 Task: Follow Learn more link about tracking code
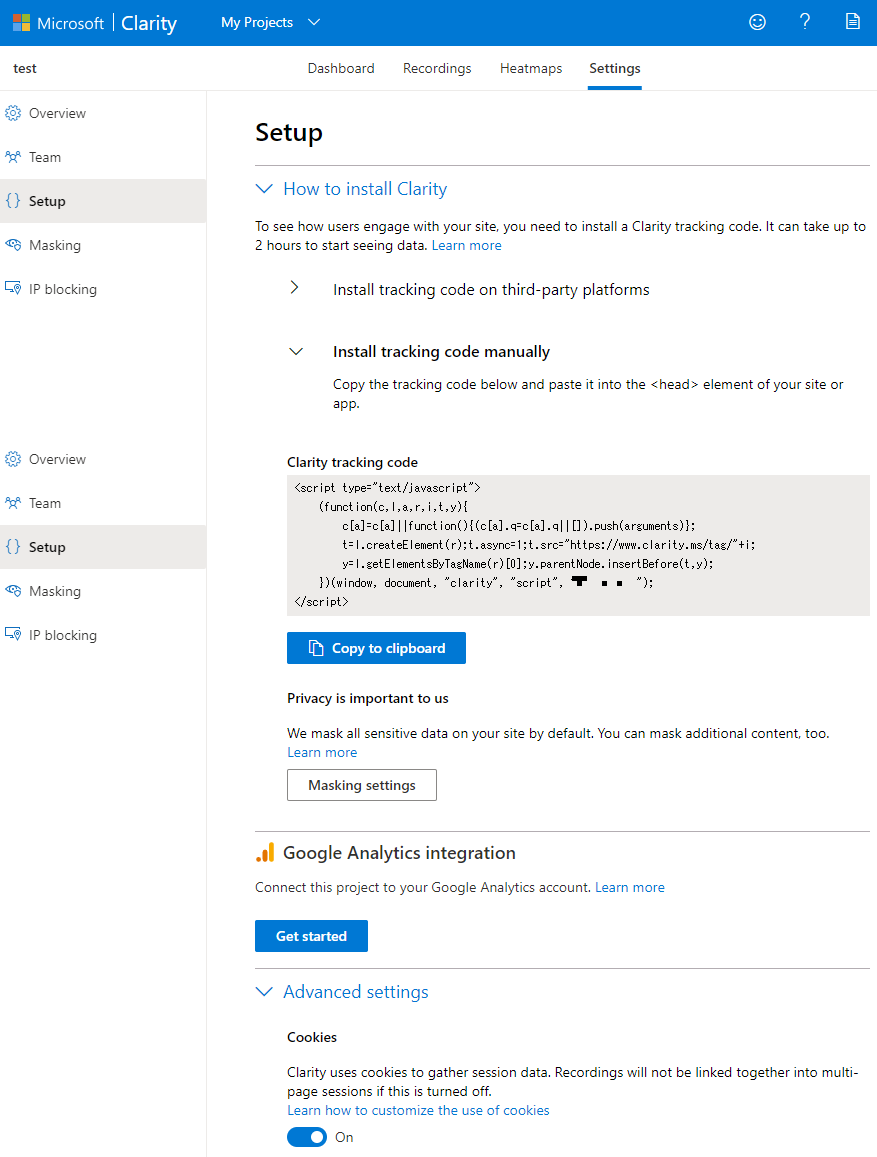click(466, 246)
